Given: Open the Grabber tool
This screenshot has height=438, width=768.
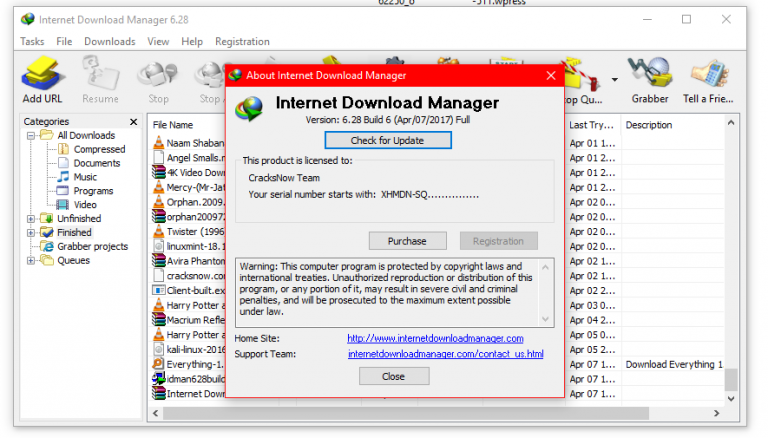Looking at the screenshot, I should (x=650, y=80).
